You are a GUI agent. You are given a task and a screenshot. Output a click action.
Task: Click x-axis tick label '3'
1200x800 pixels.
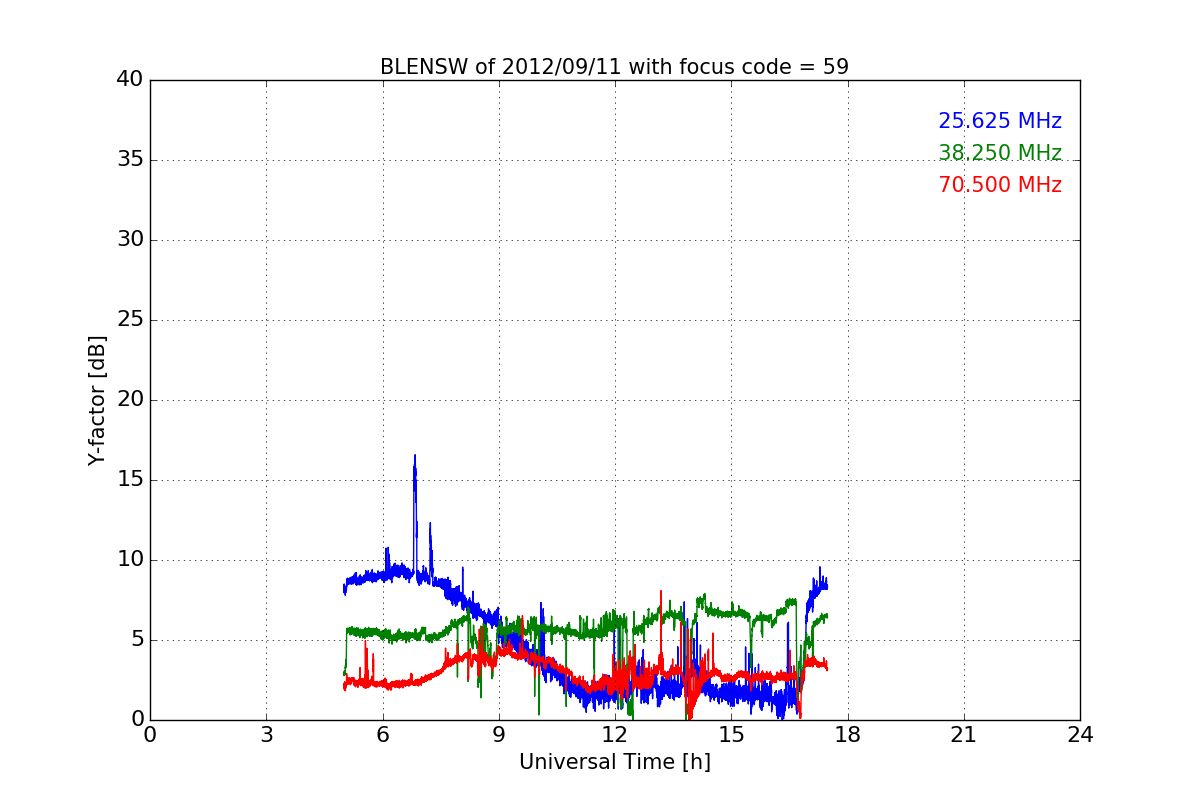pyautogui.click(x=266, y=735)
